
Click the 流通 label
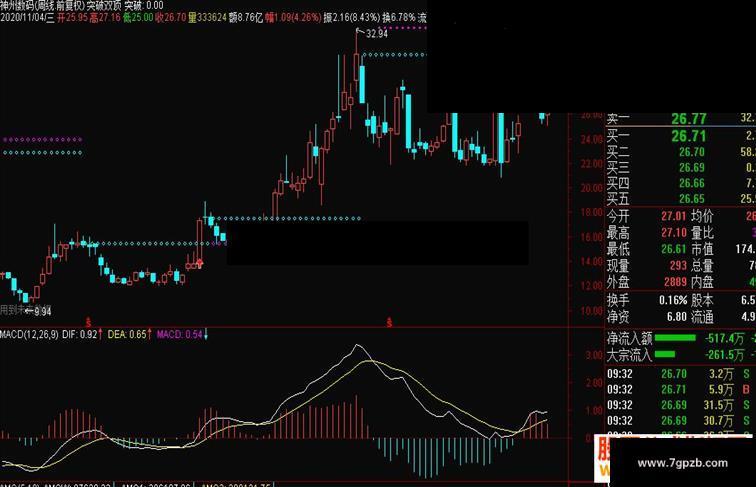pyautogui.click(x=702, y=317)
